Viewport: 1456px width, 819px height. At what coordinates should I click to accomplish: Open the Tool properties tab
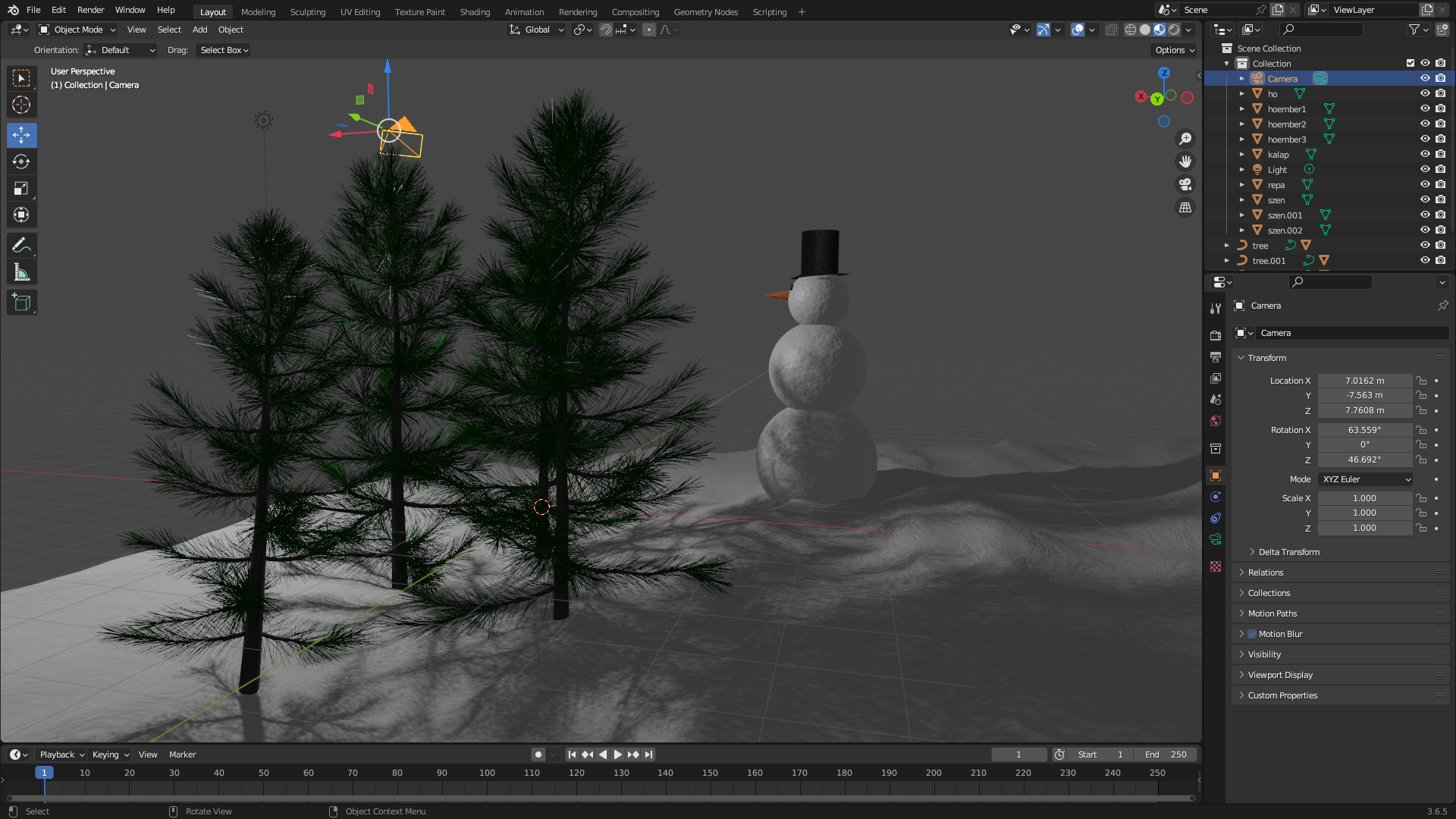point(1216,309)
